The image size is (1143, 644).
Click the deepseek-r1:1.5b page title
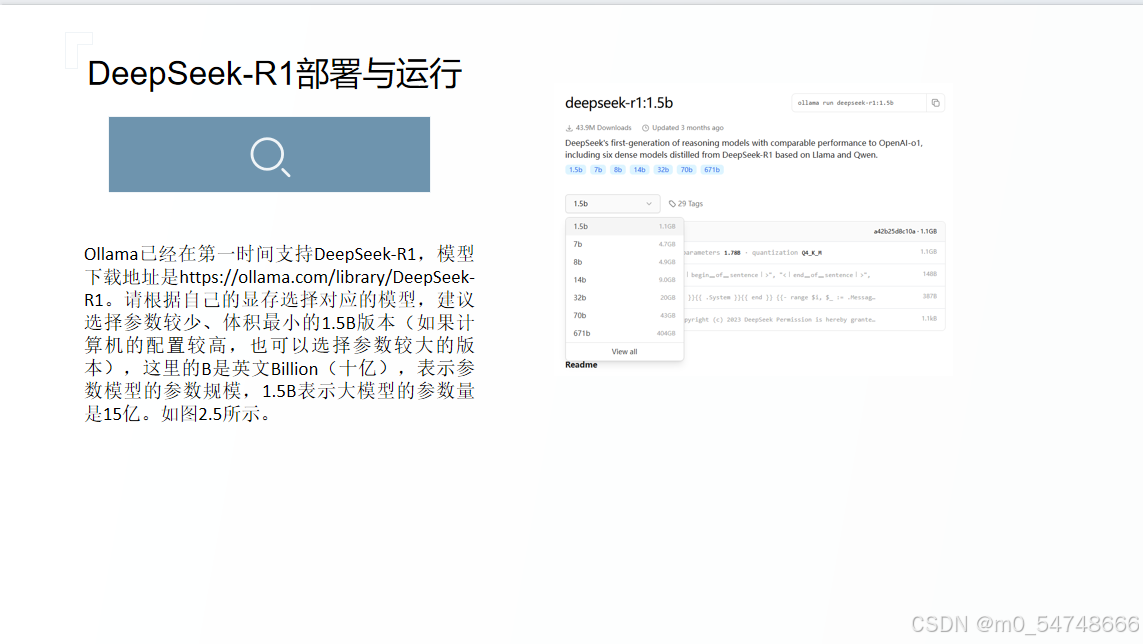[619, 103]
